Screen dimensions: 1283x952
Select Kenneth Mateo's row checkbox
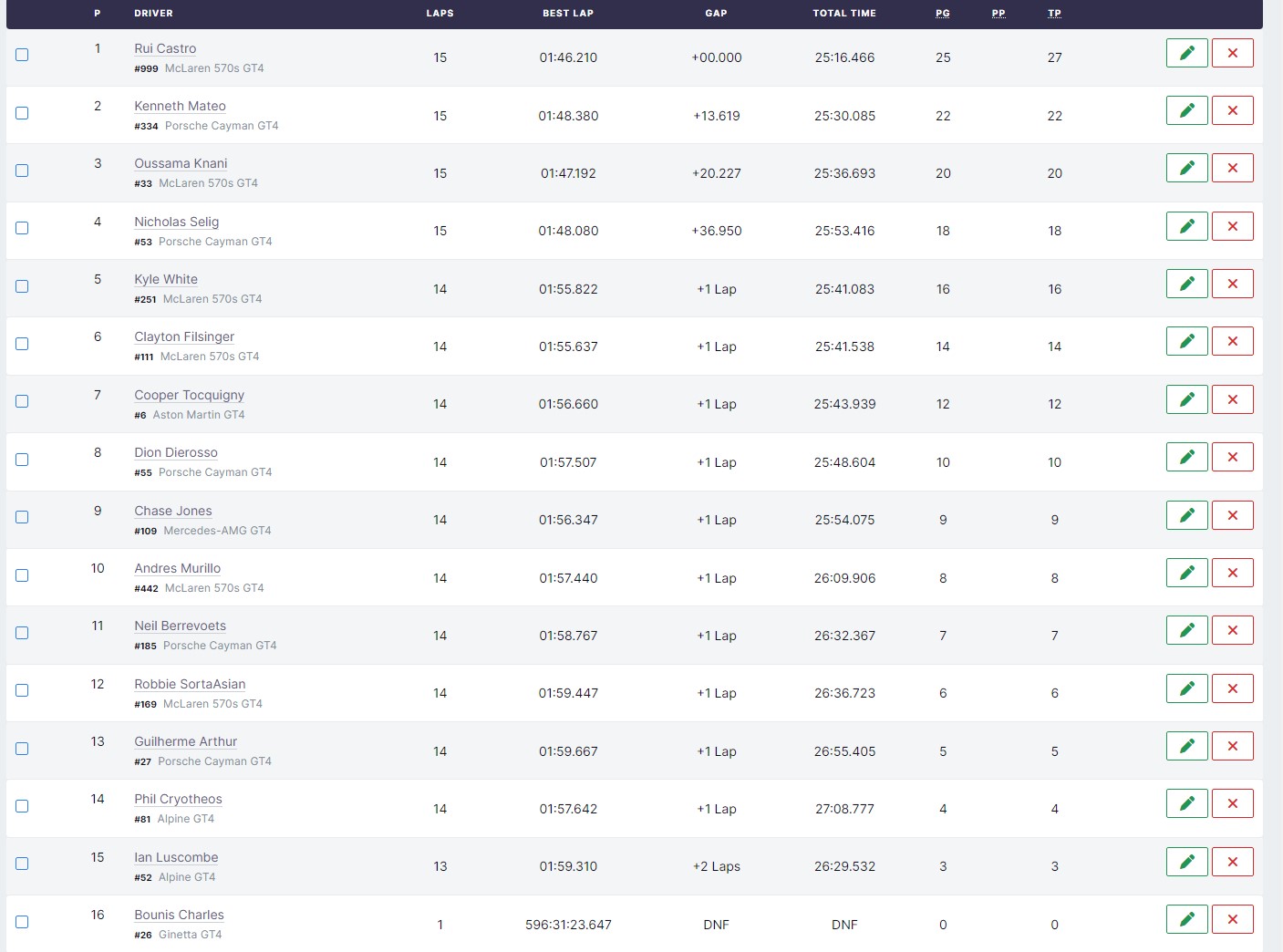[x=22, y=113]
